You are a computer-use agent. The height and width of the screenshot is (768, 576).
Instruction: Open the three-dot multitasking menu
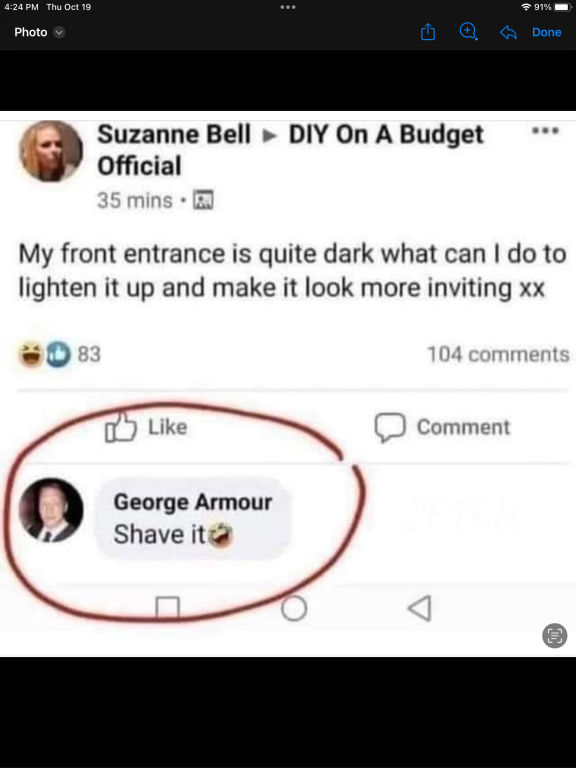click(x=288, y=7)
